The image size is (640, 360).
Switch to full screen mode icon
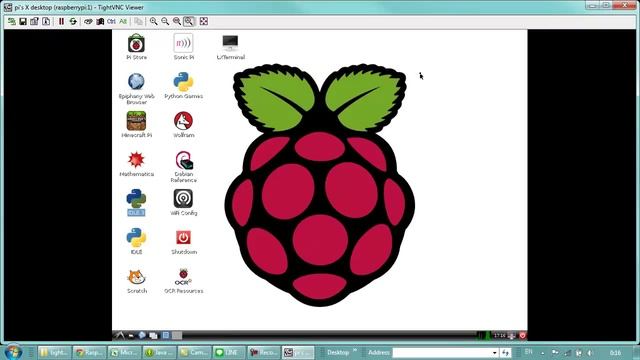[x=204, y=21]
